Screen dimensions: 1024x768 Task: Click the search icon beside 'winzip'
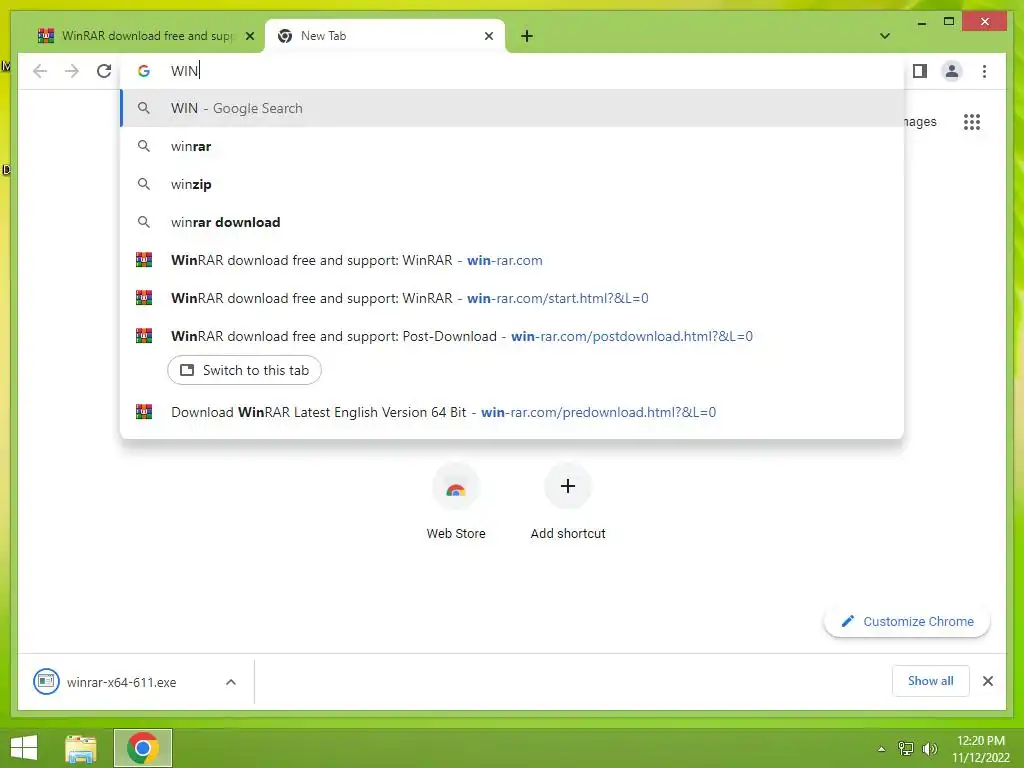pyautogui.click(x=144, y=184)
